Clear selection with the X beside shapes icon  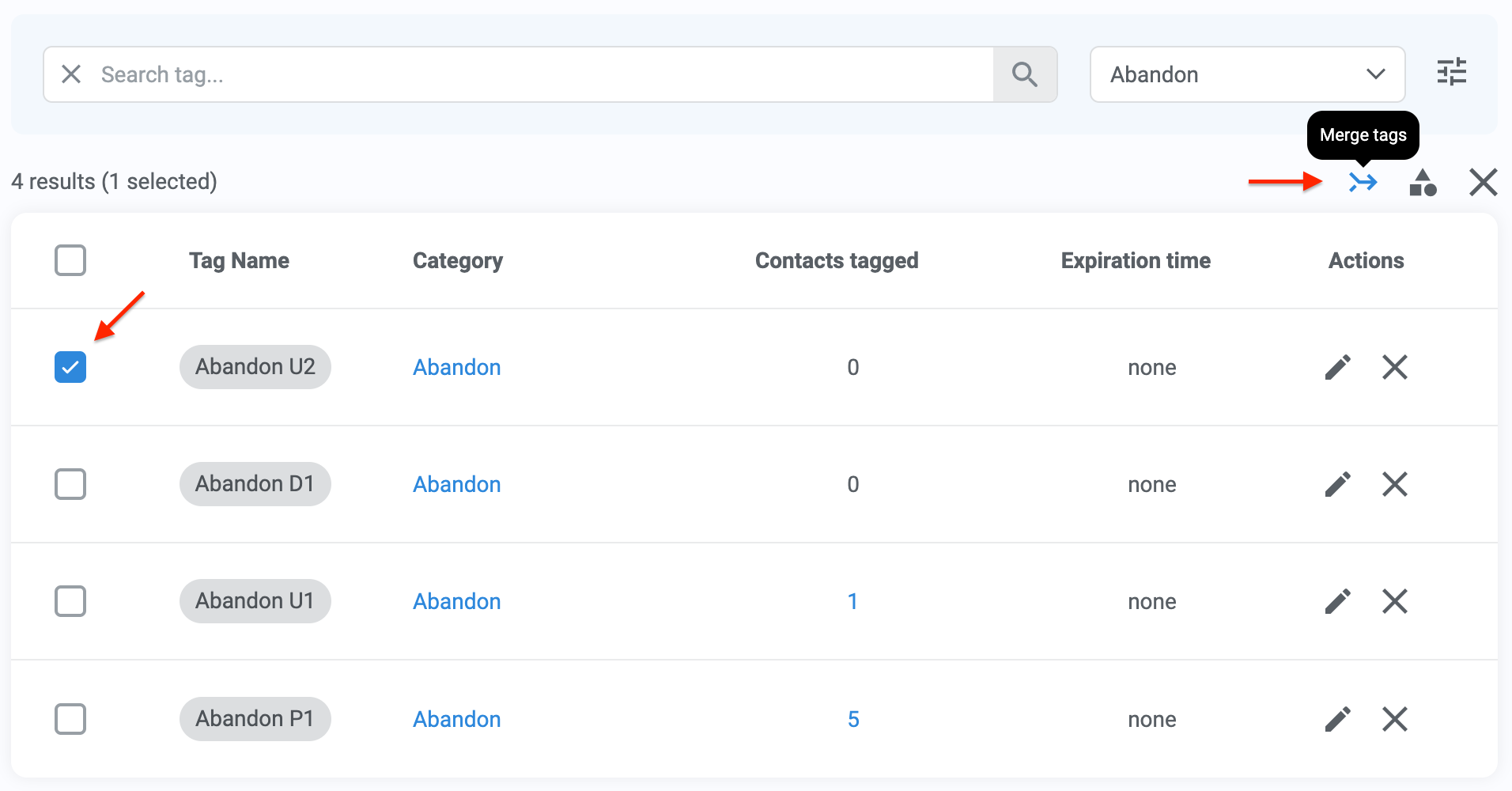(1483, 182)
